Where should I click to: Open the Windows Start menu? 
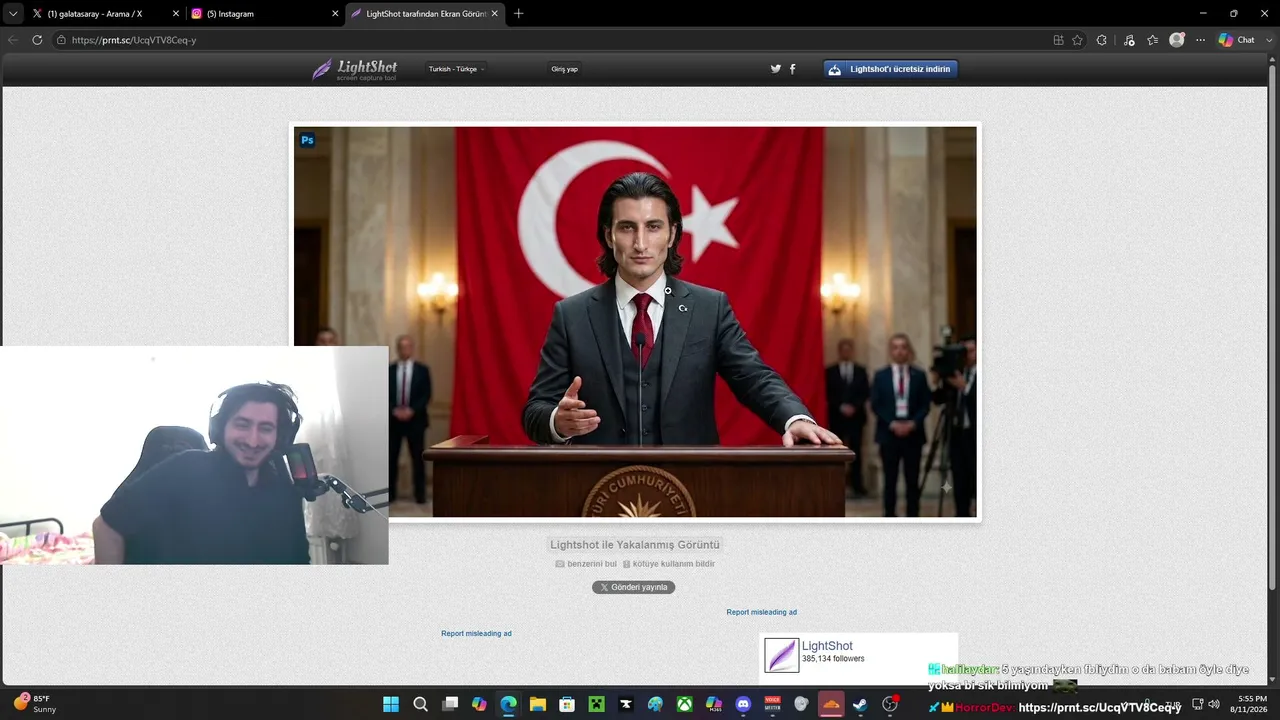(391, 704)
